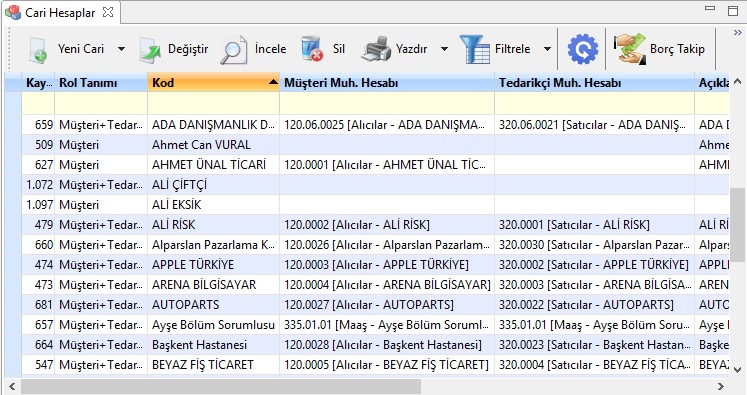This screenshot has width=747, height=395.
Task: Expand the Filtrele dropdown arrow
Action: click(x=547, y=49)
